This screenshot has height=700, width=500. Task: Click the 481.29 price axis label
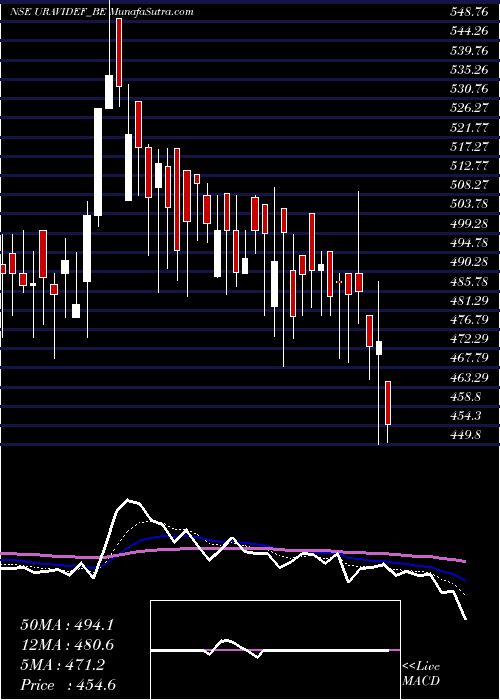(x=469, y=300)
